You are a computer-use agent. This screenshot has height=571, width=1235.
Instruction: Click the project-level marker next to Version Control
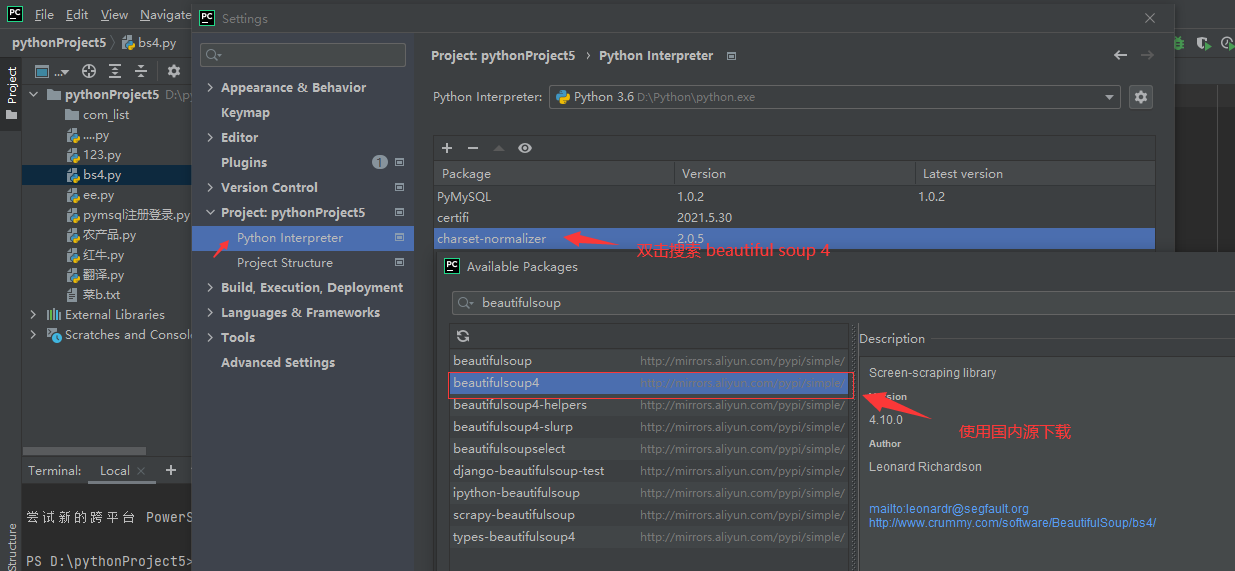pyautogui.click(x=400, y=187)
